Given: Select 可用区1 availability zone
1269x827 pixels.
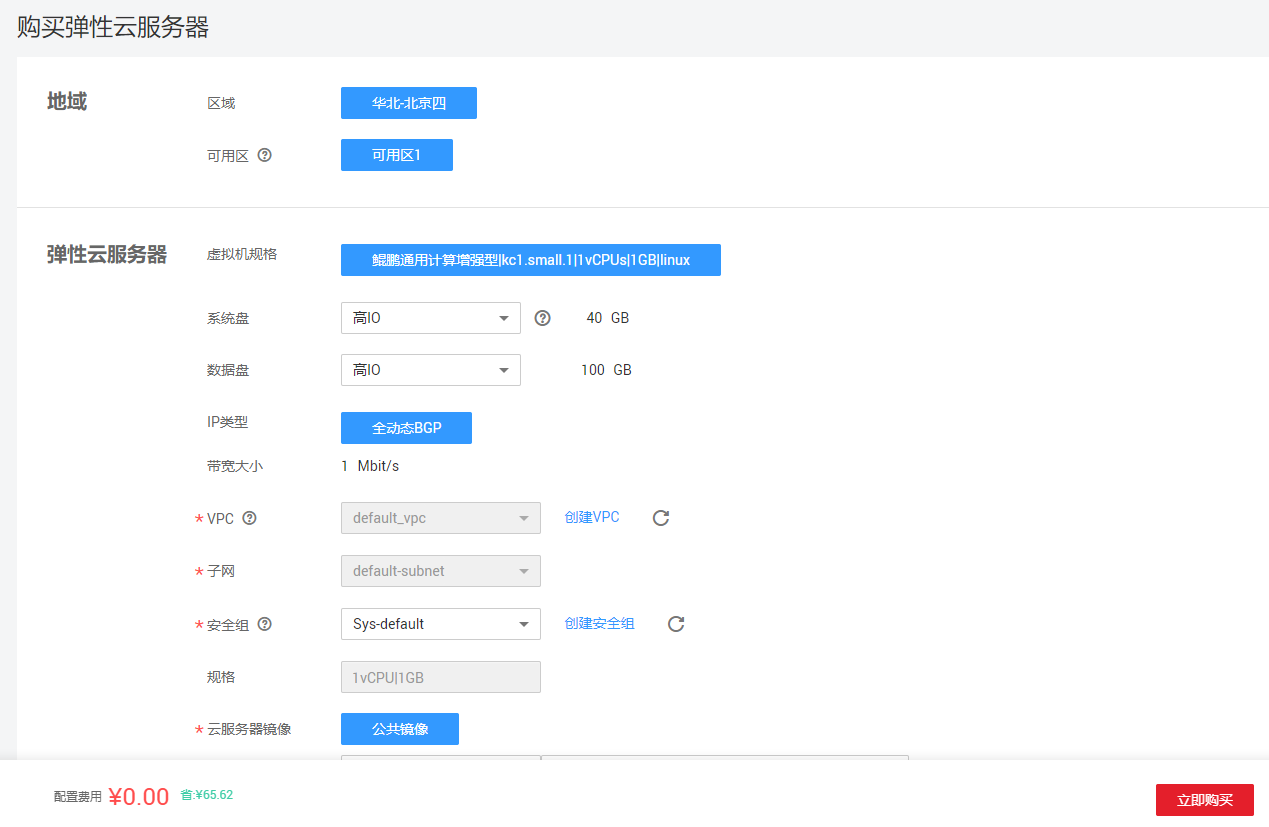Looking at the screenshot, I should 397,155.
